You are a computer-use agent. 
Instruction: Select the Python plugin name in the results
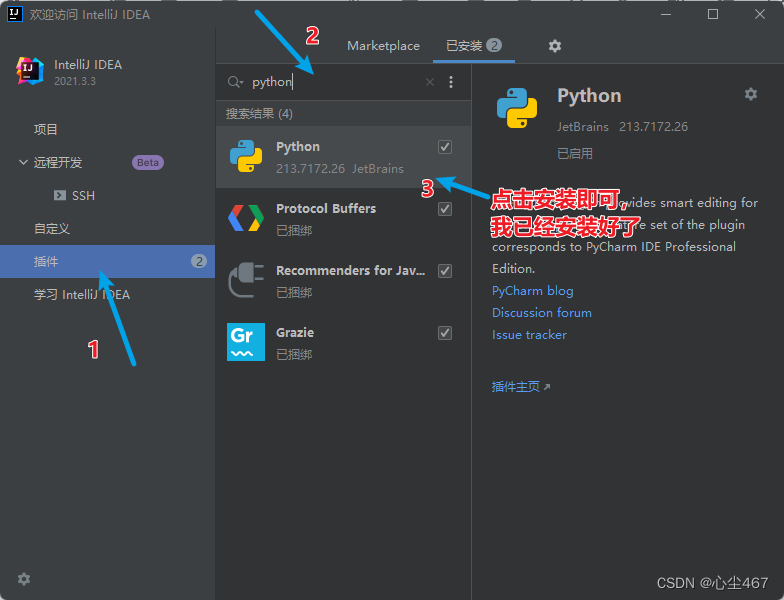[x=298, y=146]
